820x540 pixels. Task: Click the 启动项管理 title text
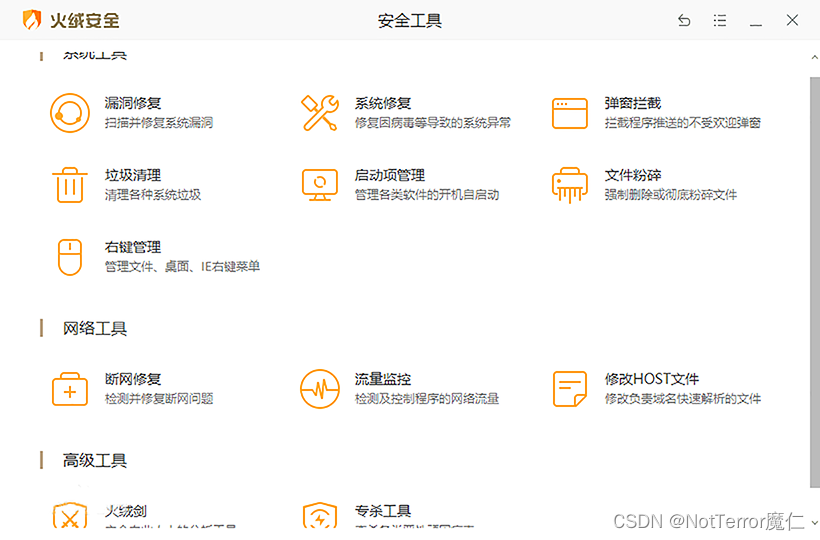[390, 175]
